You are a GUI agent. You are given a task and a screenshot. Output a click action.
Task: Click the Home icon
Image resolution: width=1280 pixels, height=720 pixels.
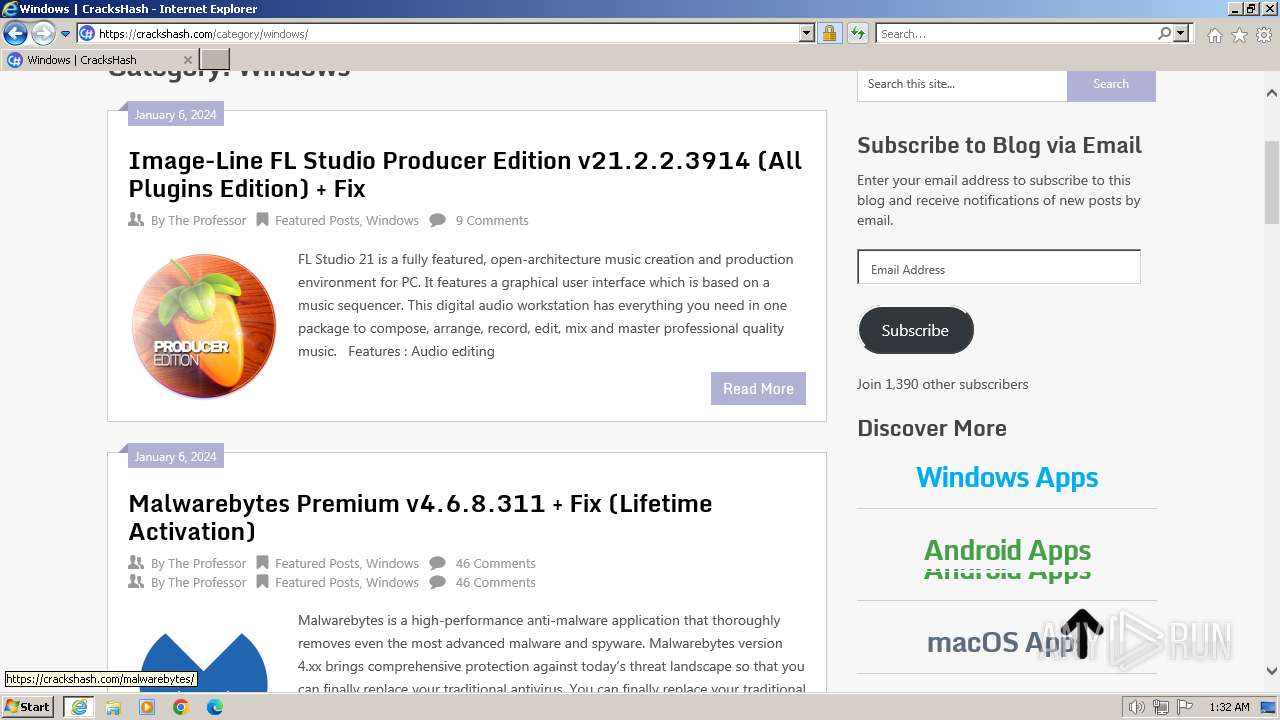(x=1214, y=35)
